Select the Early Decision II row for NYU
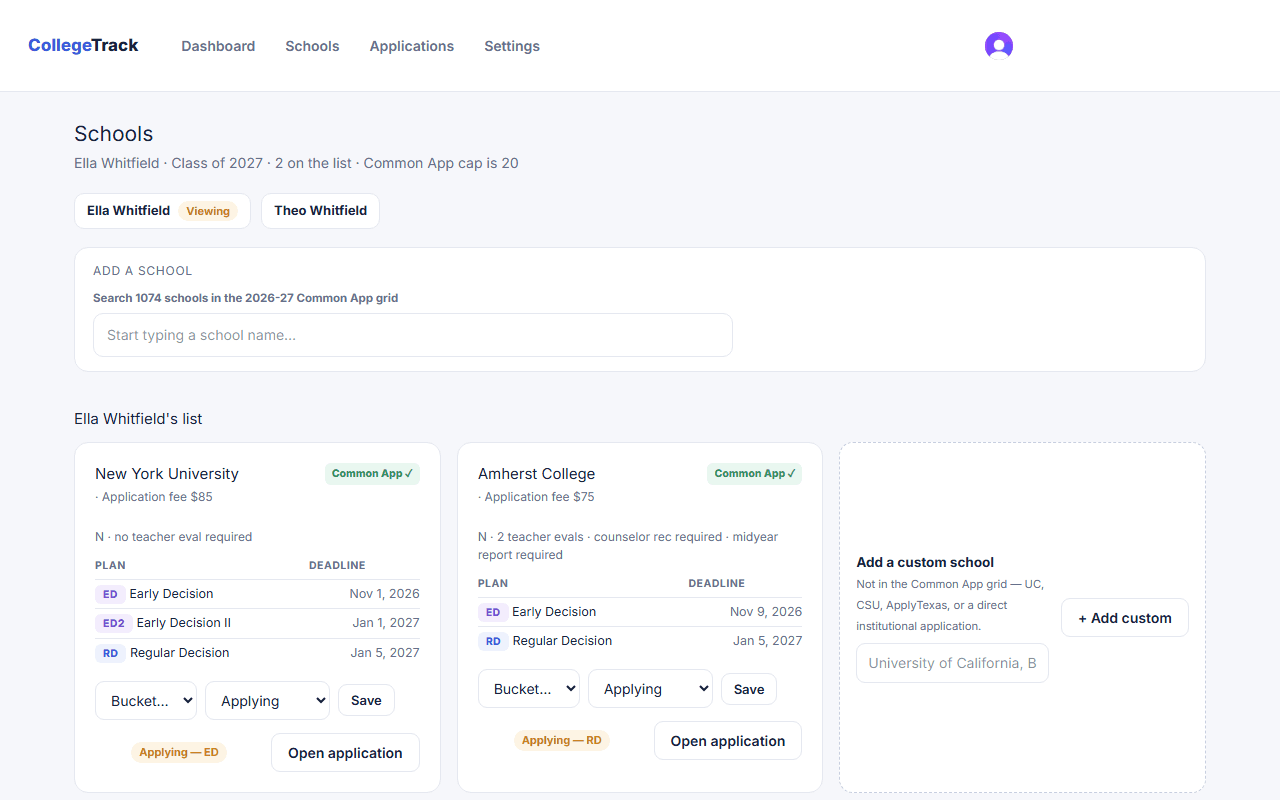 [257, 623]
